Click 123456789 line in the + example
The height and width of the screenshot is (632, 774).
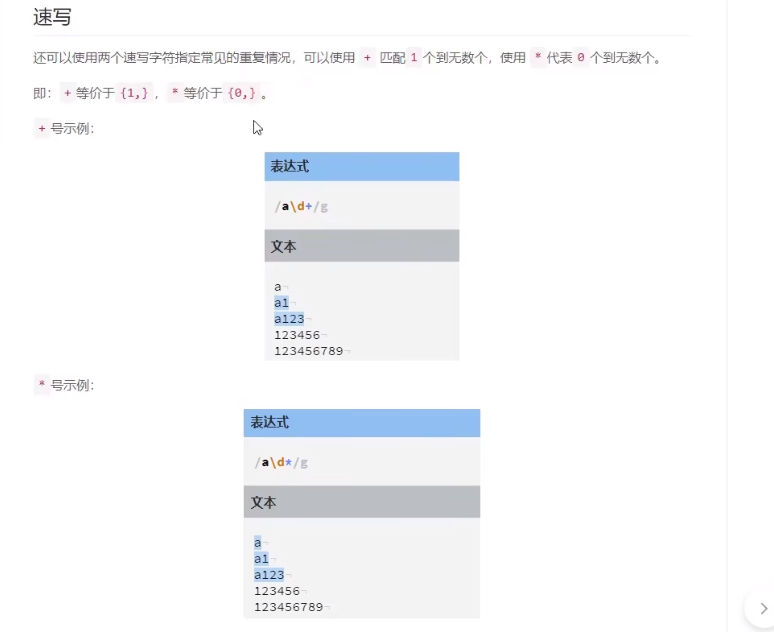coord(308,351)
